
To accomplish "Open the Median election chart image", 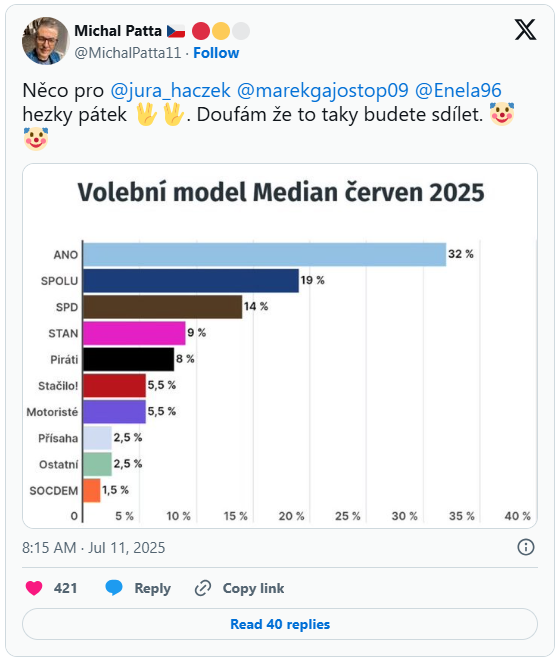I will (280, 346).
